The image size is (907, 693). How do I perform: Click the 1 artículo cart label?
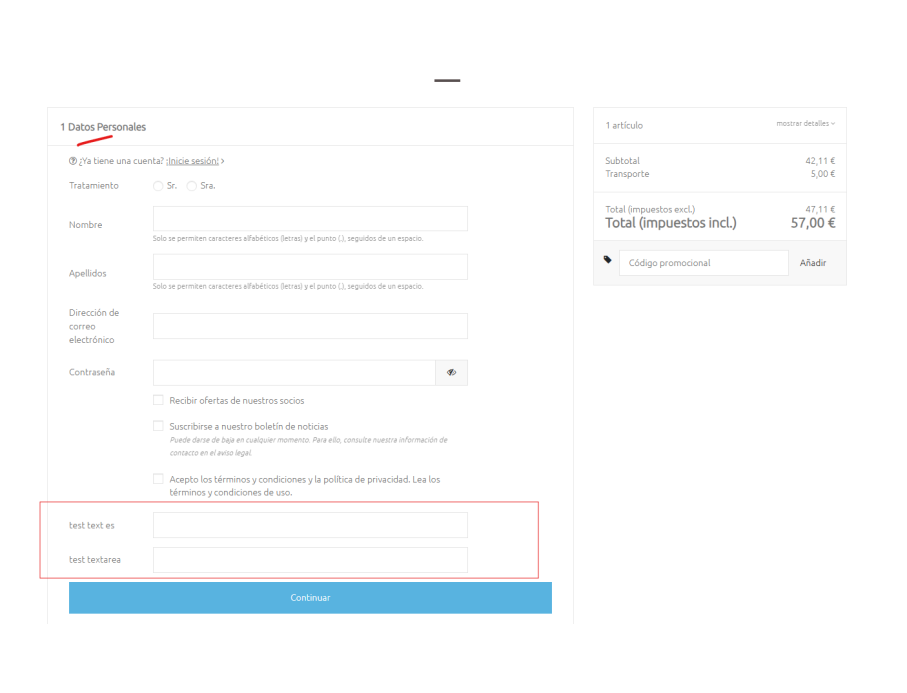tap(624, 125)
